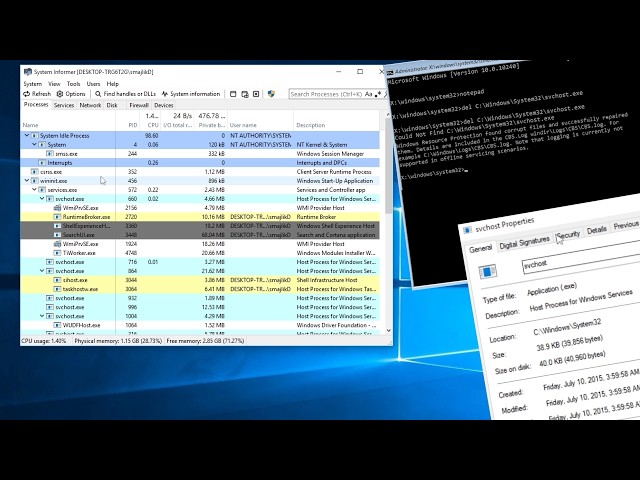Click Free memory status bar entry

tap(205, 340)
